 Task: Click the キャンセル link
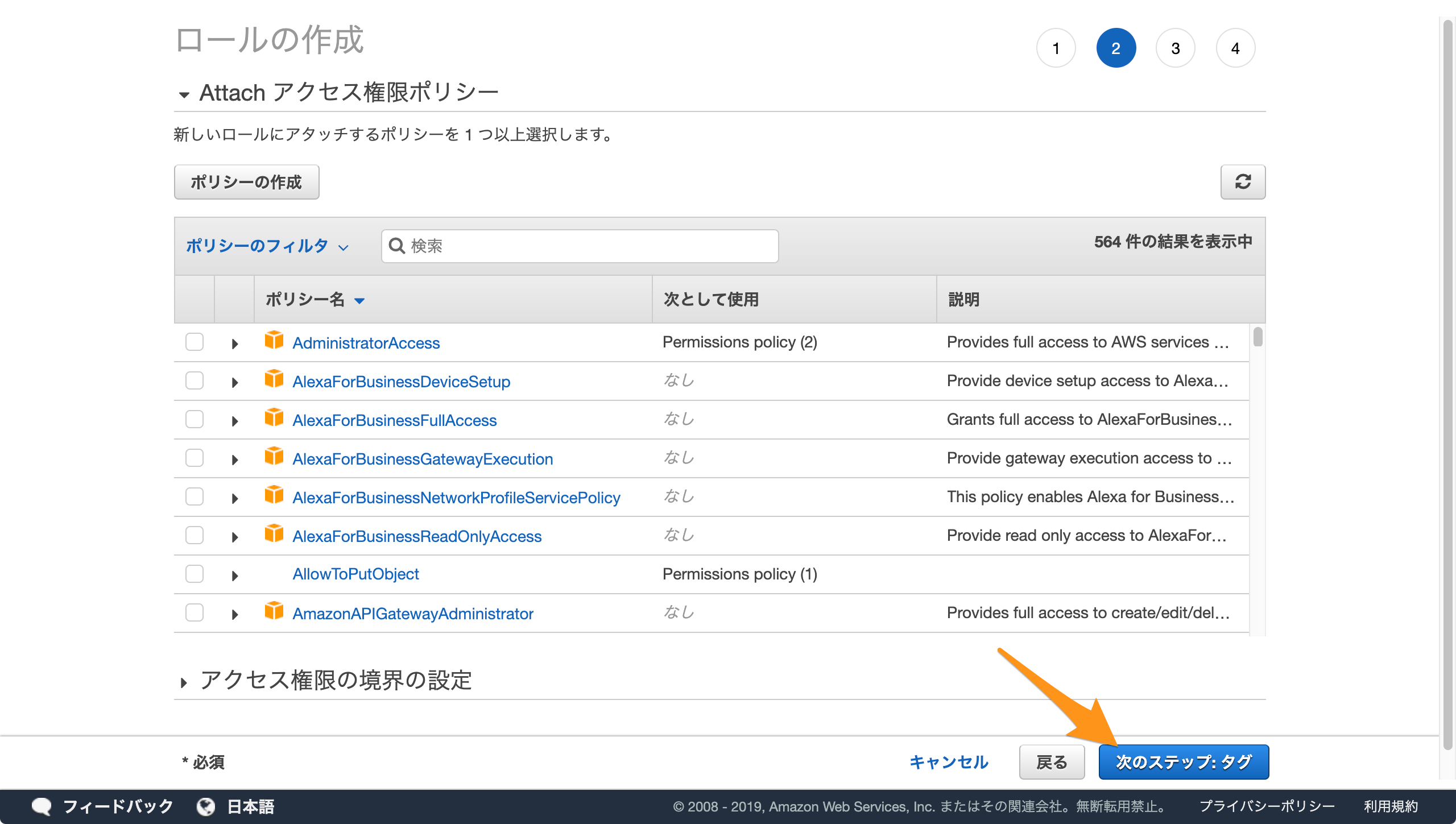pos(949,762)
